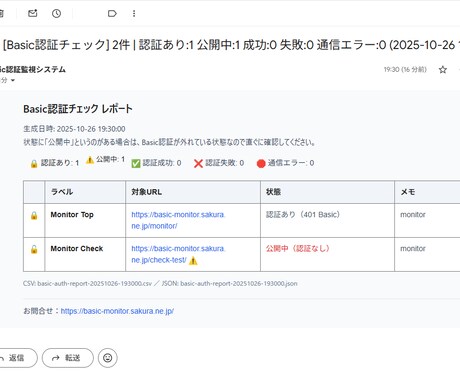
Task: Open the contact link basic-monitor.sakura.ne.jp
Action: (117, 311)
